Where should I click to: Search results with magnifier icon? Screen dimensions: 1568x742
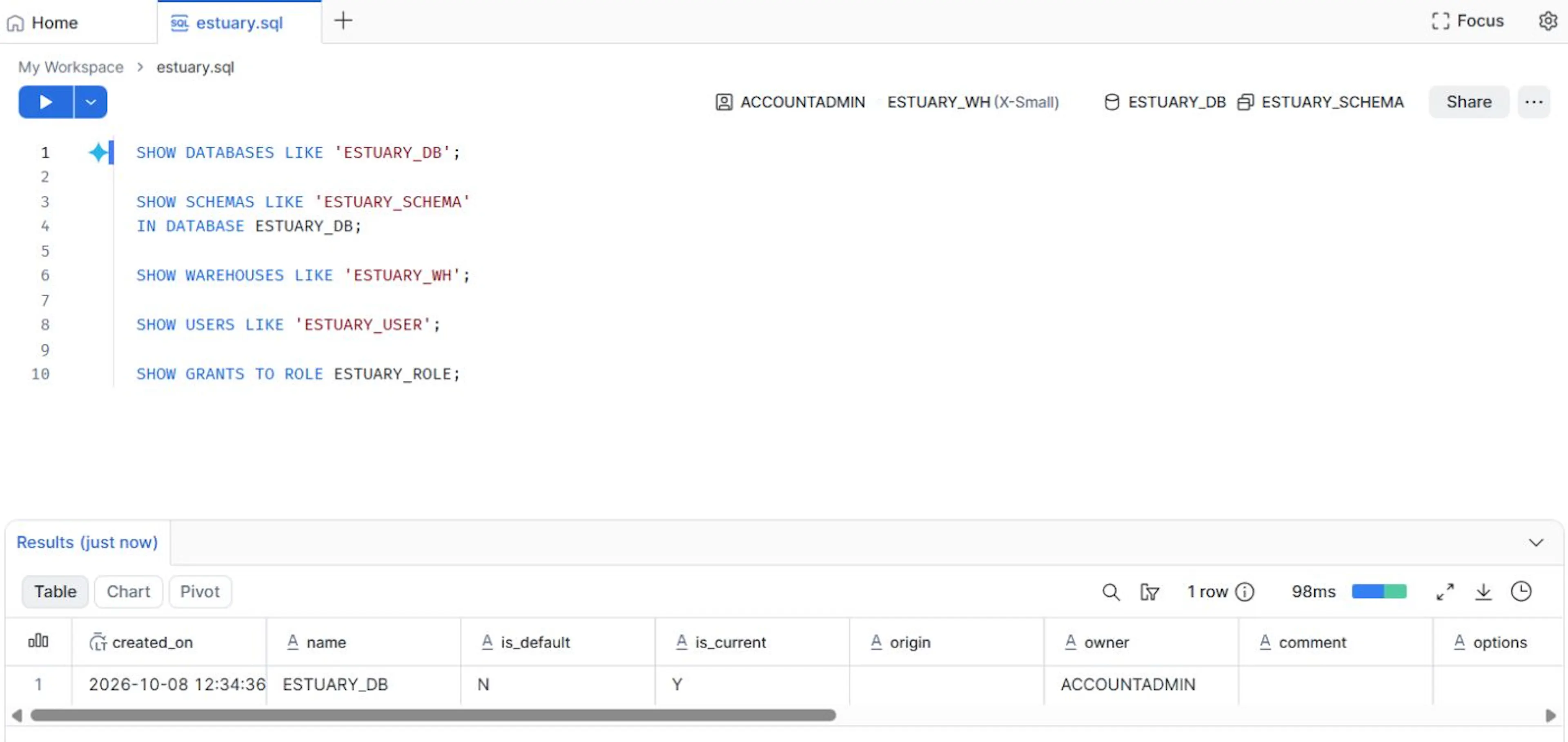click(x=1111, y=592)
